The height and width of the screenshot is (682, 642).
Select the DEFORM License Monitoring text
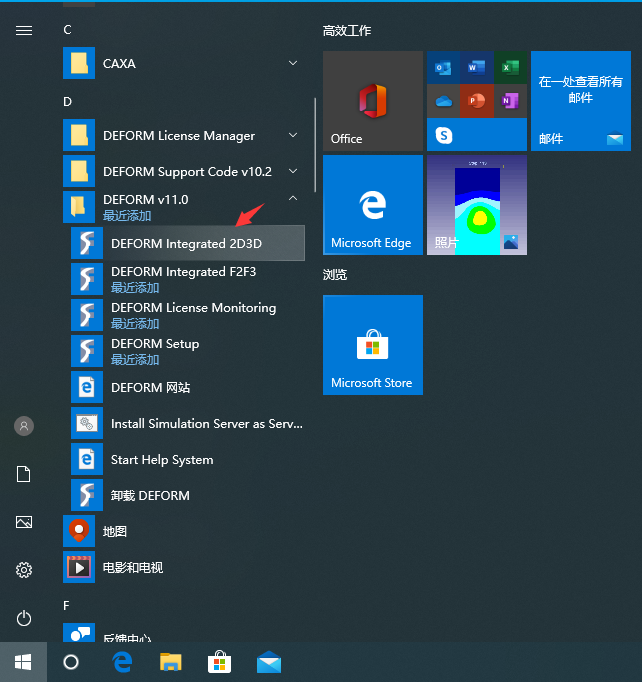click(x=194, y=308)
